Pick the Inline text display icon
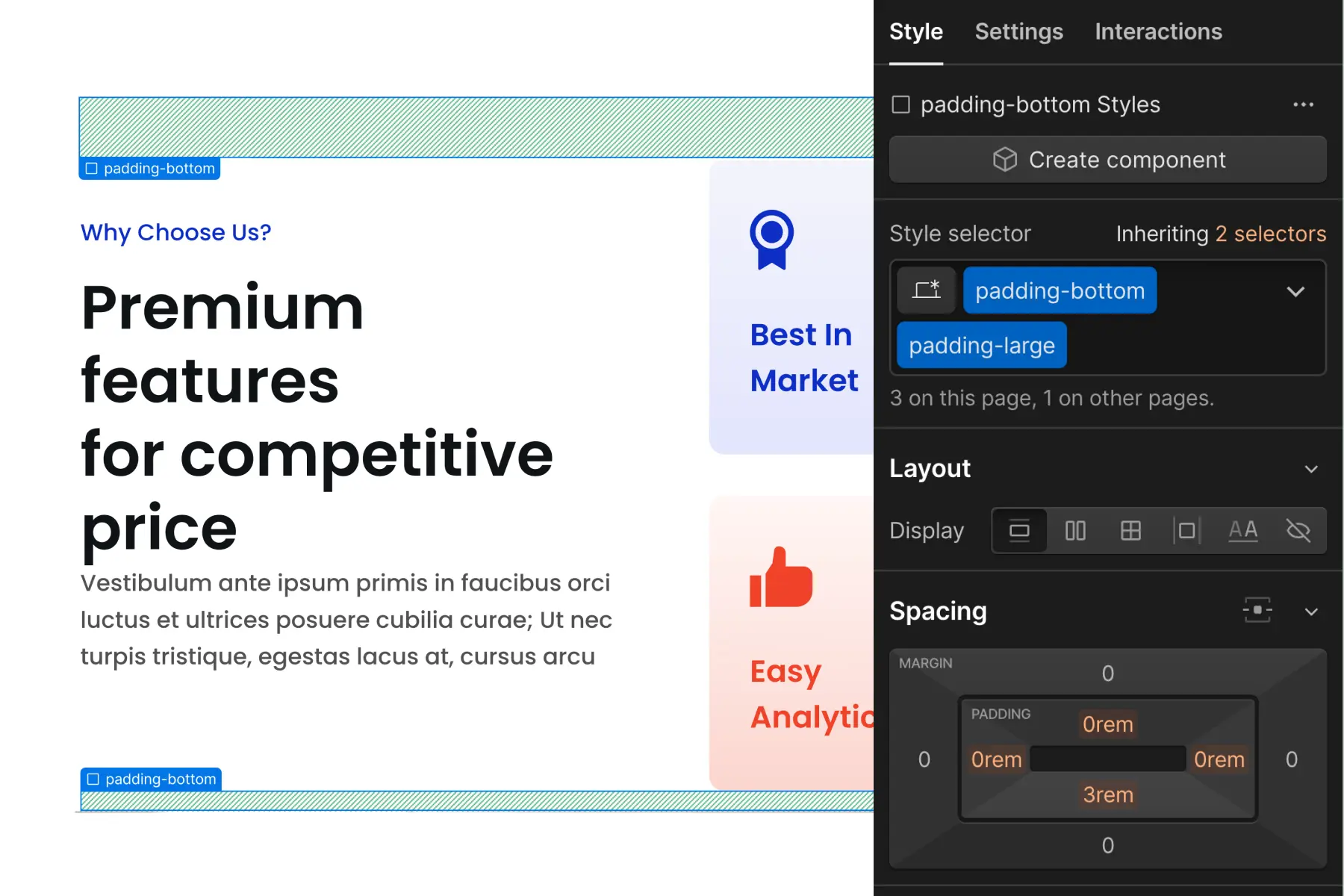The height and width of the screenshot is (896, 1344). coord(1243,530)
